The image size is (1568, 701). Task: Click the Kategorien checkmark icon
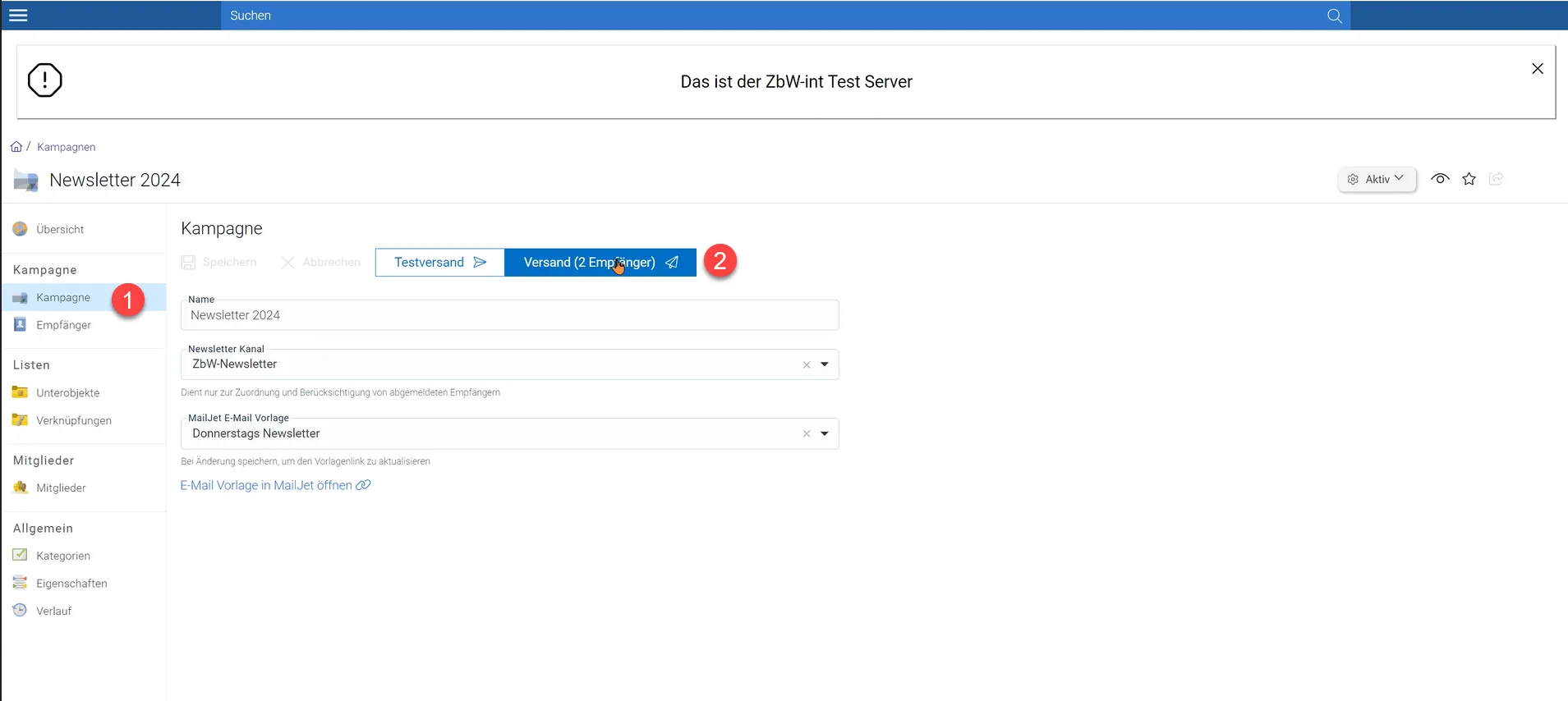(x=20, y=555)
